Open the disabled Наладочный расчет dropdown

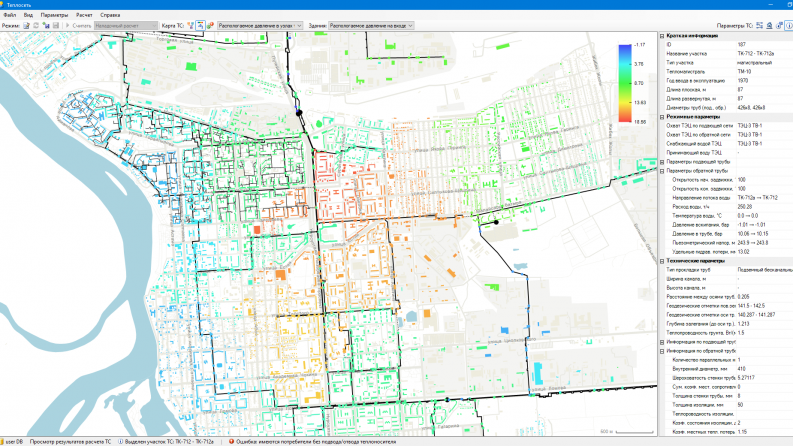125,25
